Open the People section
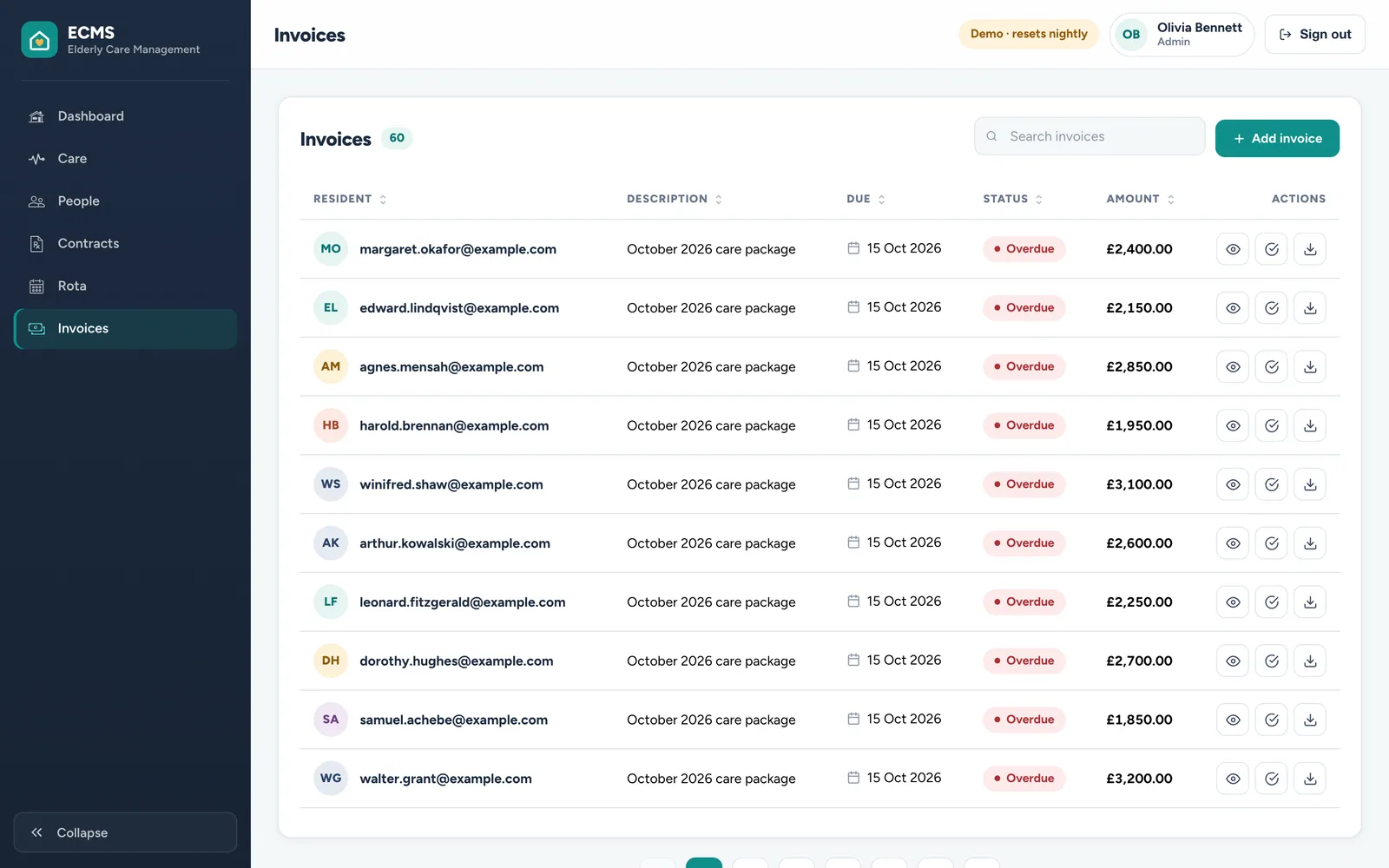The width and height of the screenshot is (1389, 868). point(125,201)
